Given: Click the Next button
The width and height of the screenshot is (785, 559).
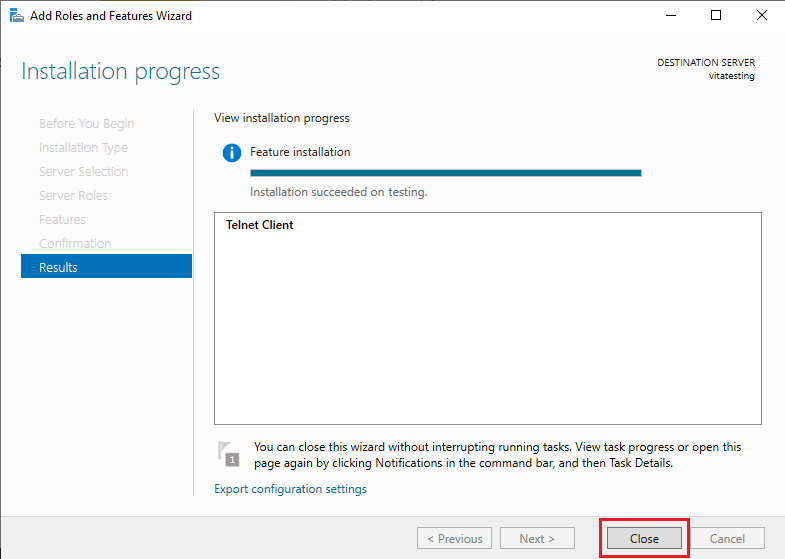Looking at the screenshot, I should 537,538.
